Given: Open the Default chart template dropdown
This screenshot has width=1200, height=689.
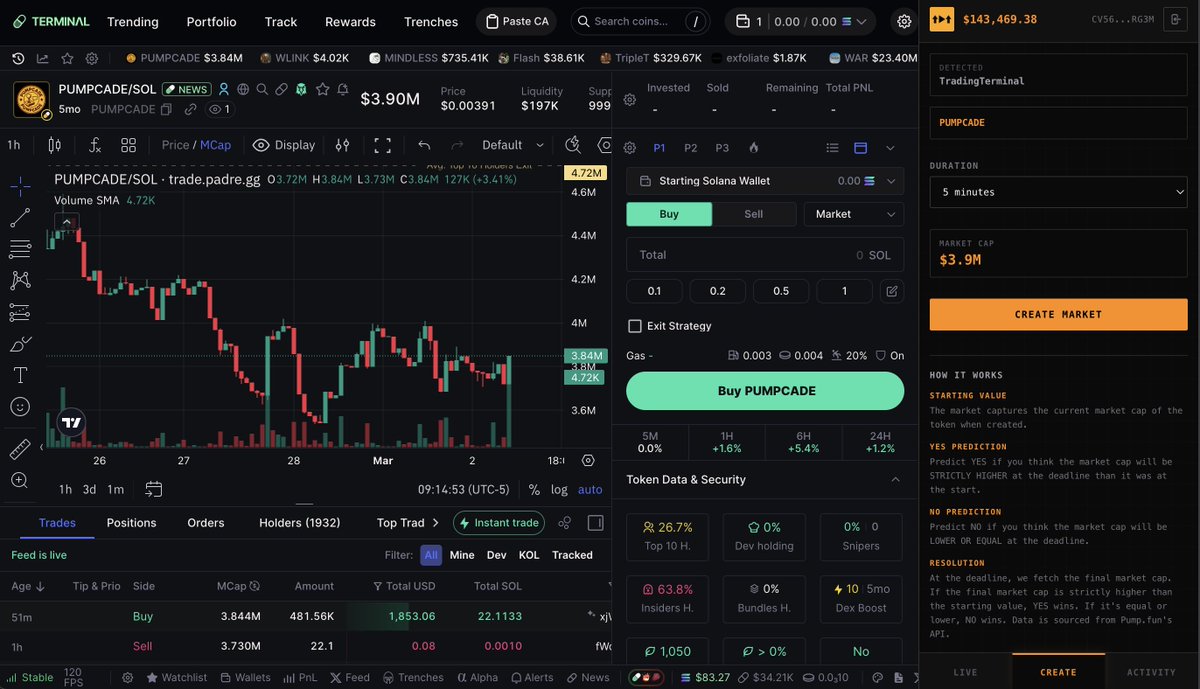Looking at the screenshot, I should pyautogui.click(x=513, y=145).
